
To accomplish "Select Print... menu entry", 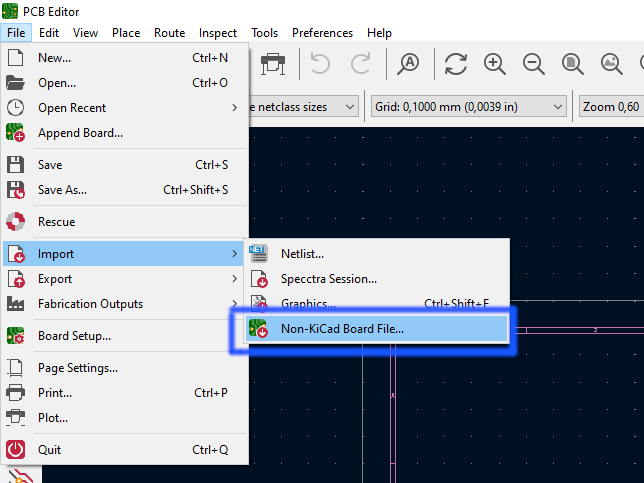I will [124, 393].
